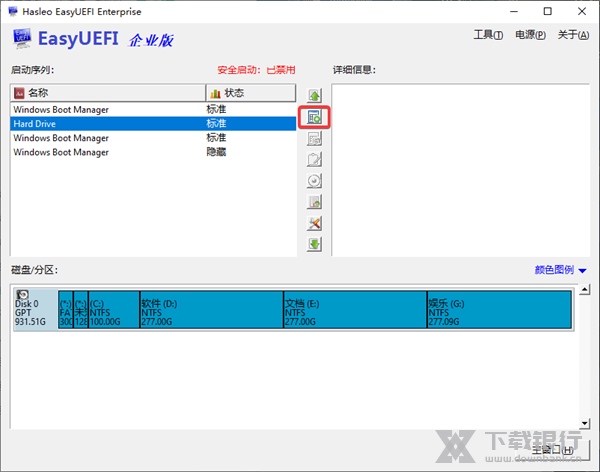Click the edit entry pencil-and-page icon
This screenshot has height=472, width=600.
click(314, 160)
